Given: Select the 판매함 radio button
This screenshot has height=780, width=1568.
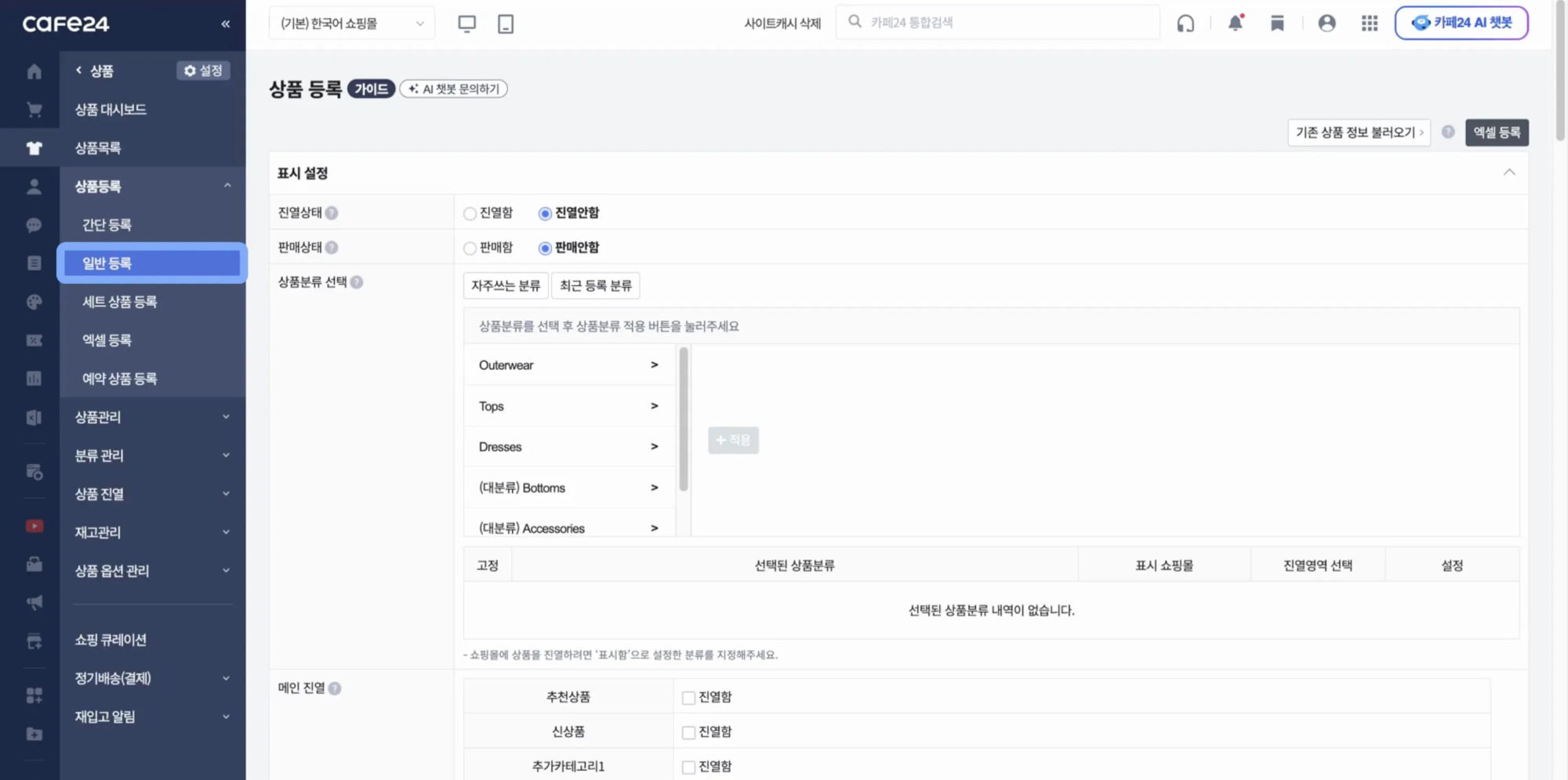Looking at the screenshot, I should click(x=470, y=248).
